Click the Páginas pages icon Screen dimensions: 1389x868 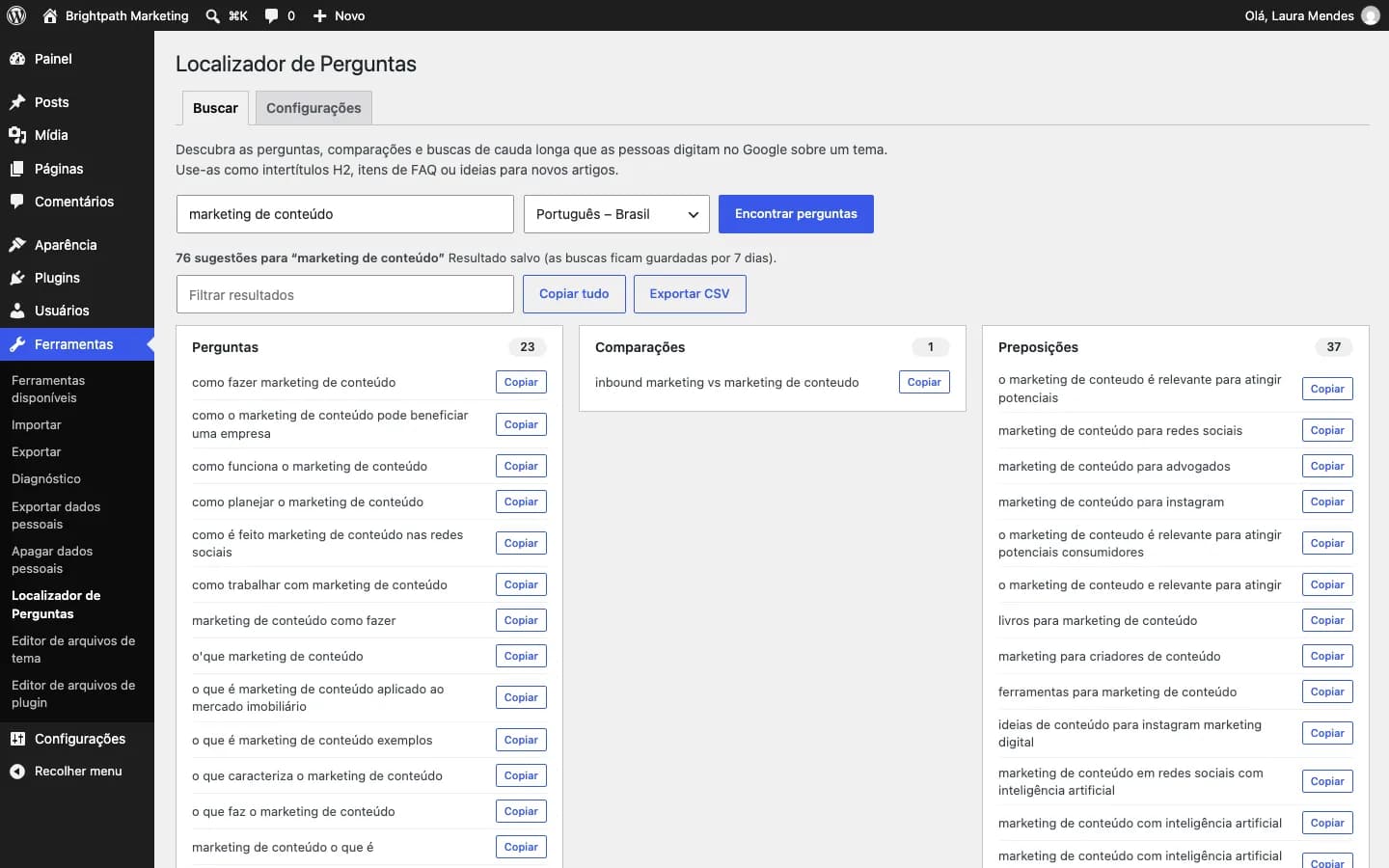pyautogui.click(x=17, y=169)
